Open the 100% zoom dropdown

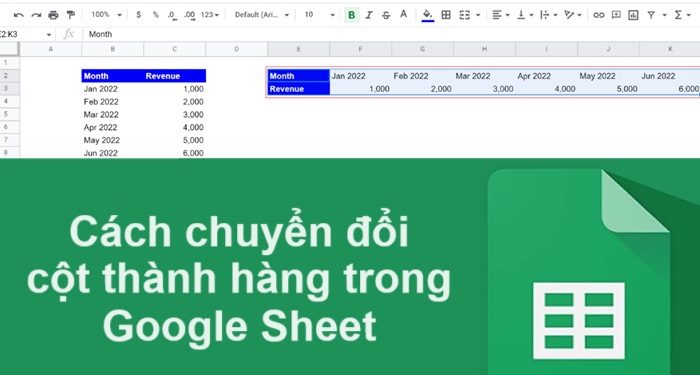(x=106, y=15)
